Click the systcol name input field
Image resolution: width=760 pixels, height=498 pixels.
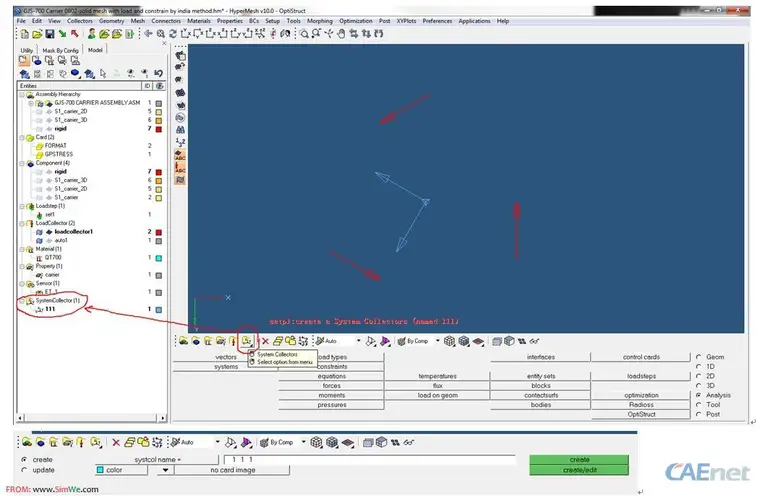[x=370, y=459]
